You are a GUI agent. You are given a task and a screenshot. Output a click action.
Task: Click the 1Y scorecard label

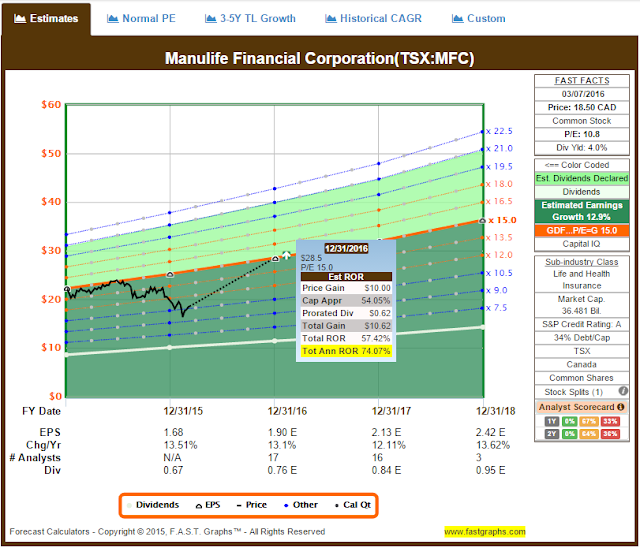point(551,421)
